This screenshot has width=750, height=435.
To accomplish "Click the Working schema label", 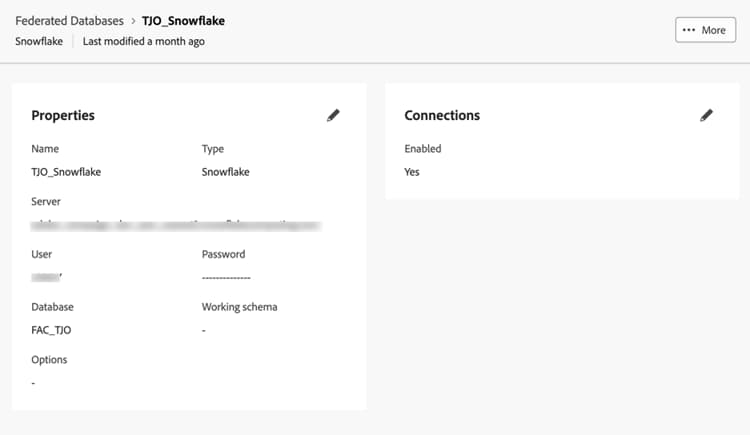I will (239, 307).
